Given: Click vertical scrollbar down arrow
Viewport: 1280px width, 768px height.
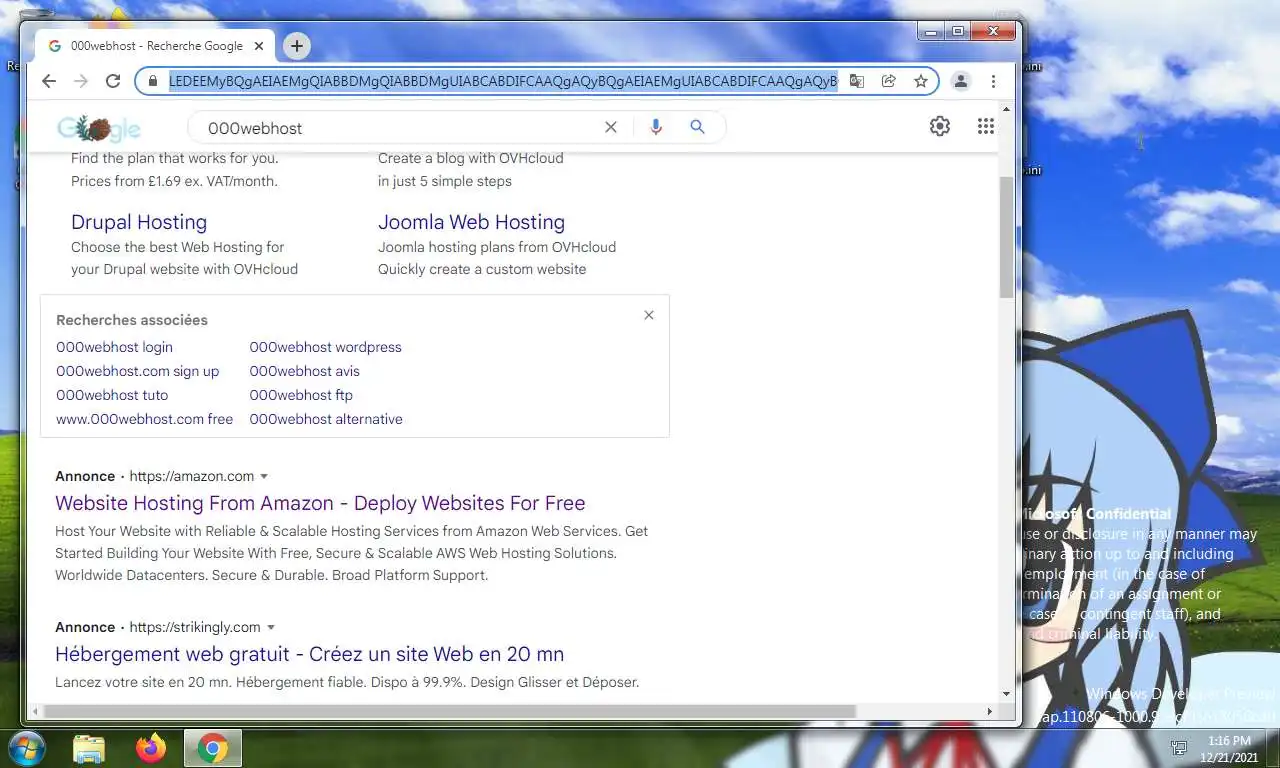Looking at the screenshot, I should (1006, 694).
